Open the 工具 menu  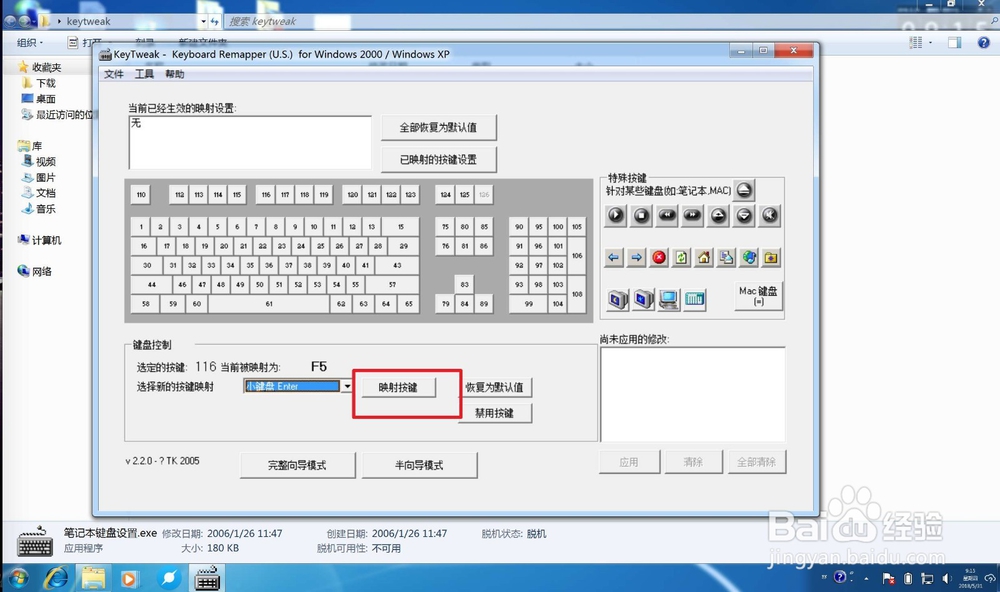tap(144, 74)
